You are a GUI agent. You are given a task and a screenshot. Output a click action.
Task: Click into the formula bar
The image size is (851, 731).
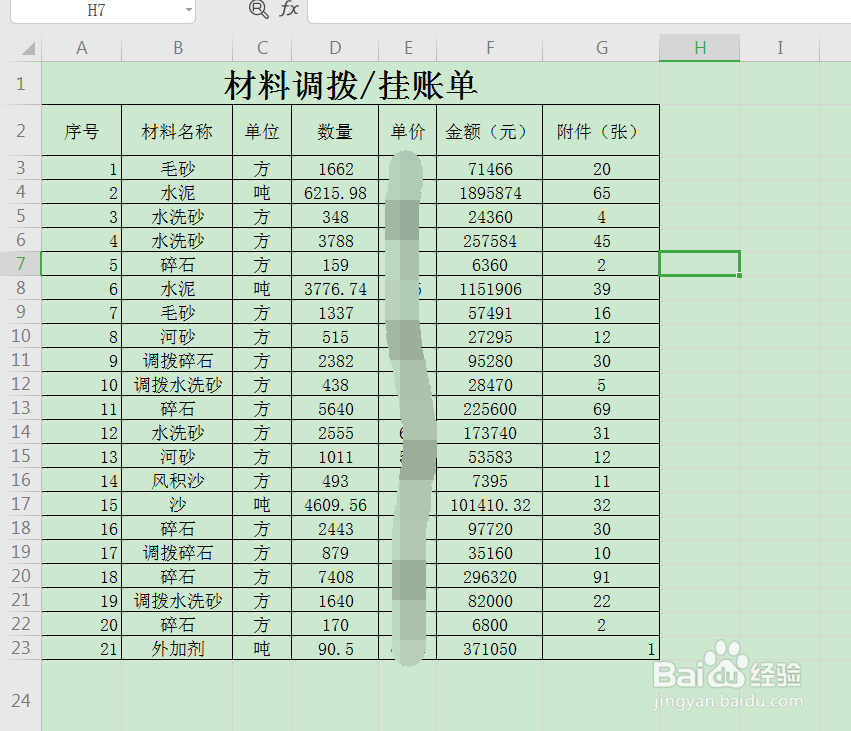579,11
